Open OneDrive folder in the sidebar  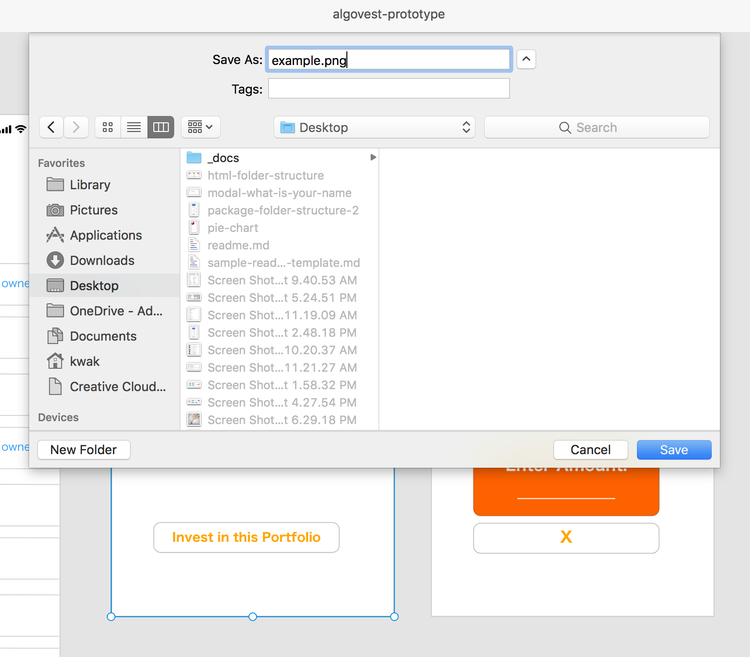pos(104,311)
